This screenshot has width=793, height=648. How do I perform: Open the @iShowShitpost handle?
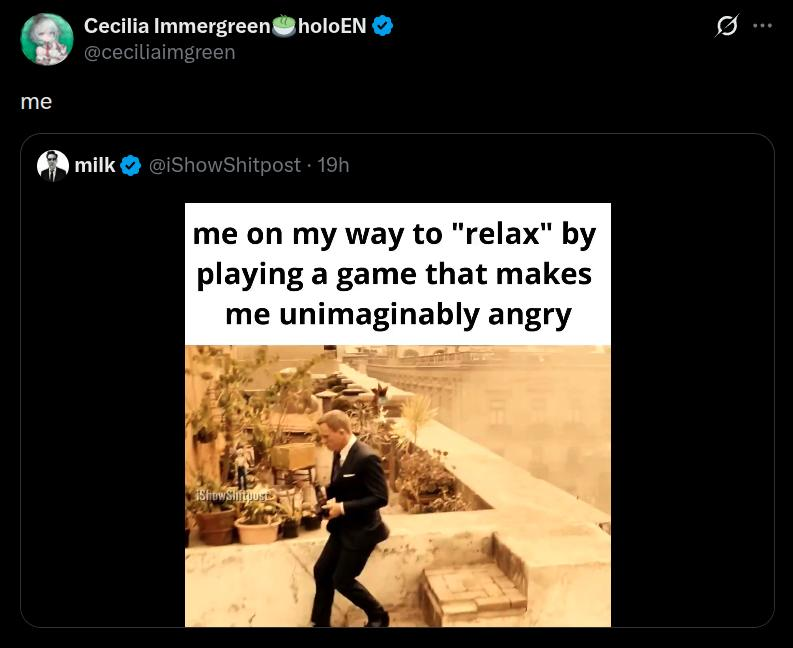224,165
